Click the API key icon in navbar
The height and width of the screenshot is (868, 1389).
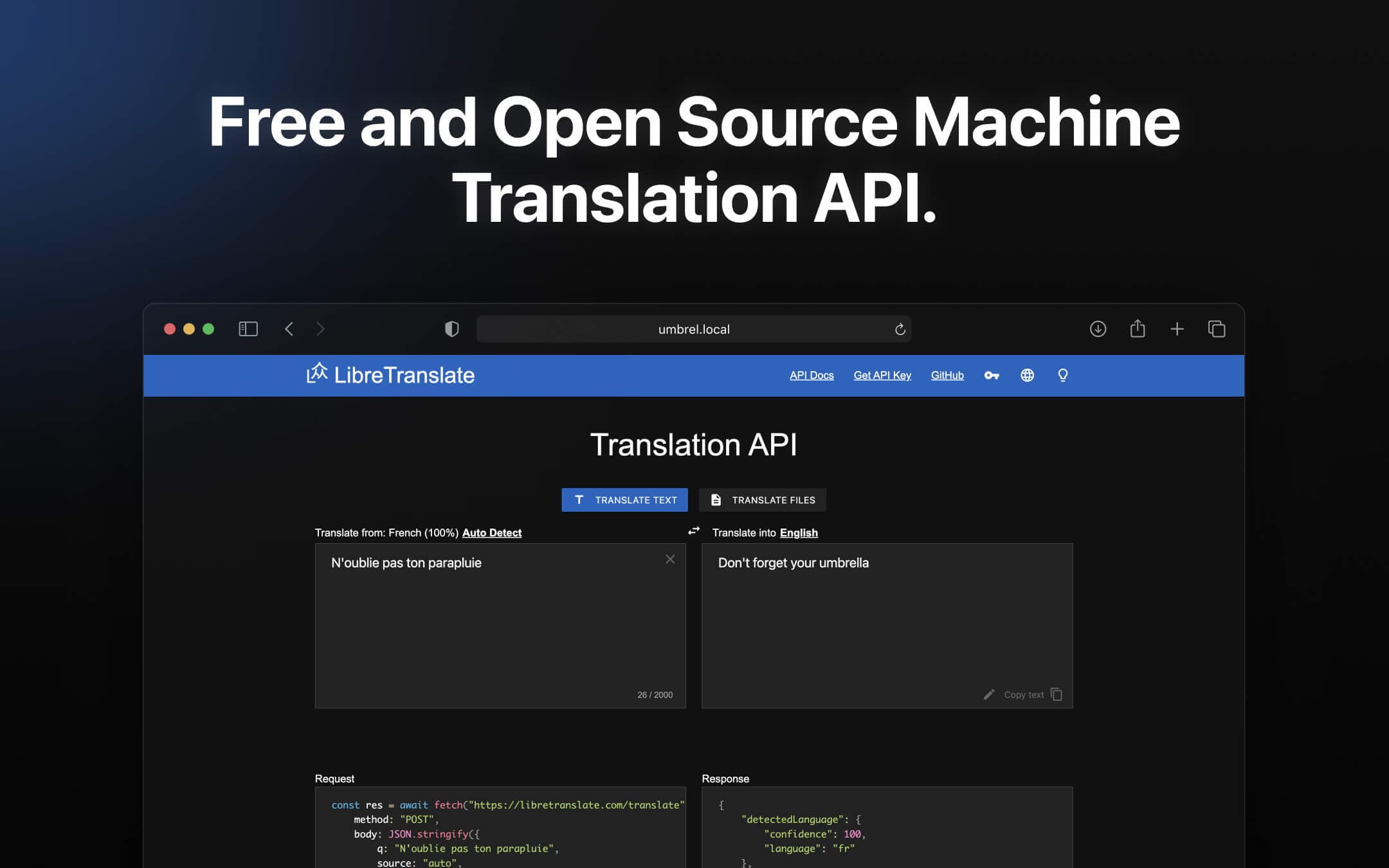pyautogui.click(x=991, y=375)
